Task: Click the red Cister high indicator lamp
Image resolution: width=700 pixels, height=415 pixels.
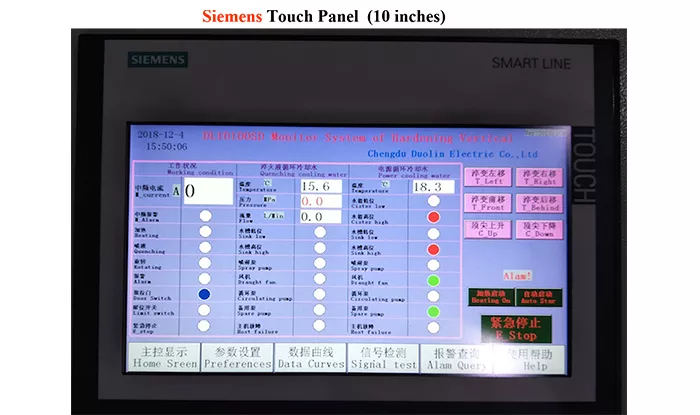Action: click(x=433, y=217)
